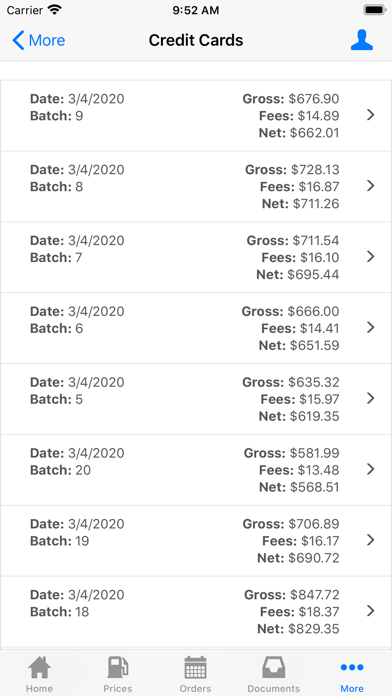
Task: Open Batch 5 row with fees $15.97
Action: (x=196, y=399)
